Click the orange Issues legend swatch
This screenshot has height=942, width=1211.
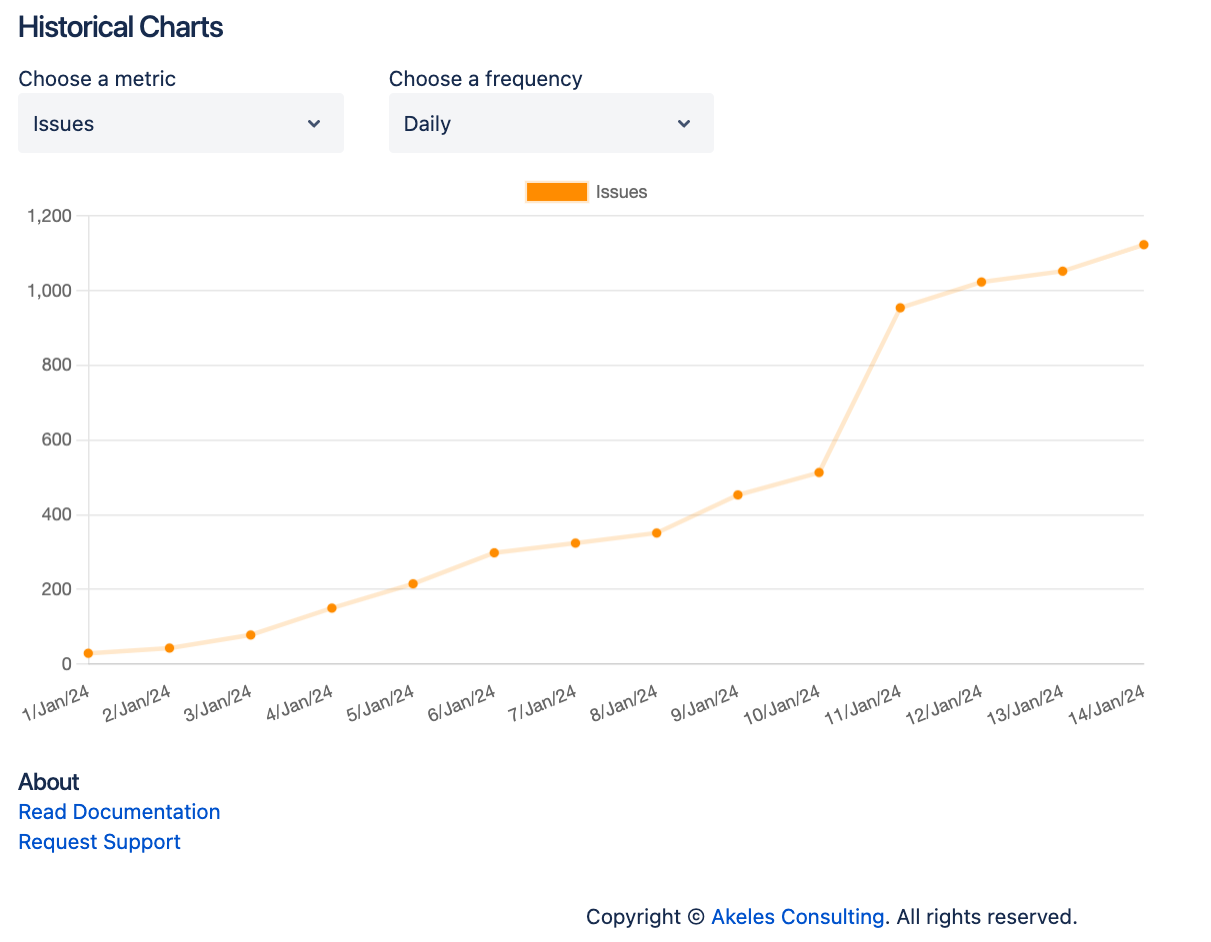pyautogui.click(x=556, y=192)
